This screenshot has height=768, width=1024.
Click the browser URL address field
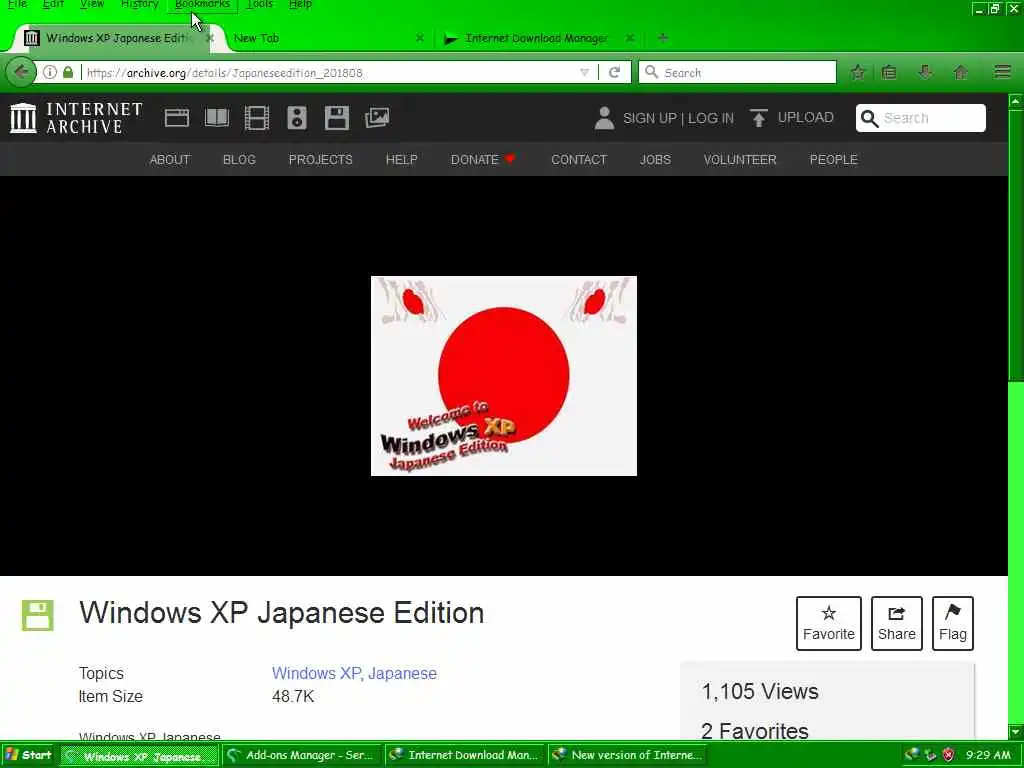coord(330,72)
